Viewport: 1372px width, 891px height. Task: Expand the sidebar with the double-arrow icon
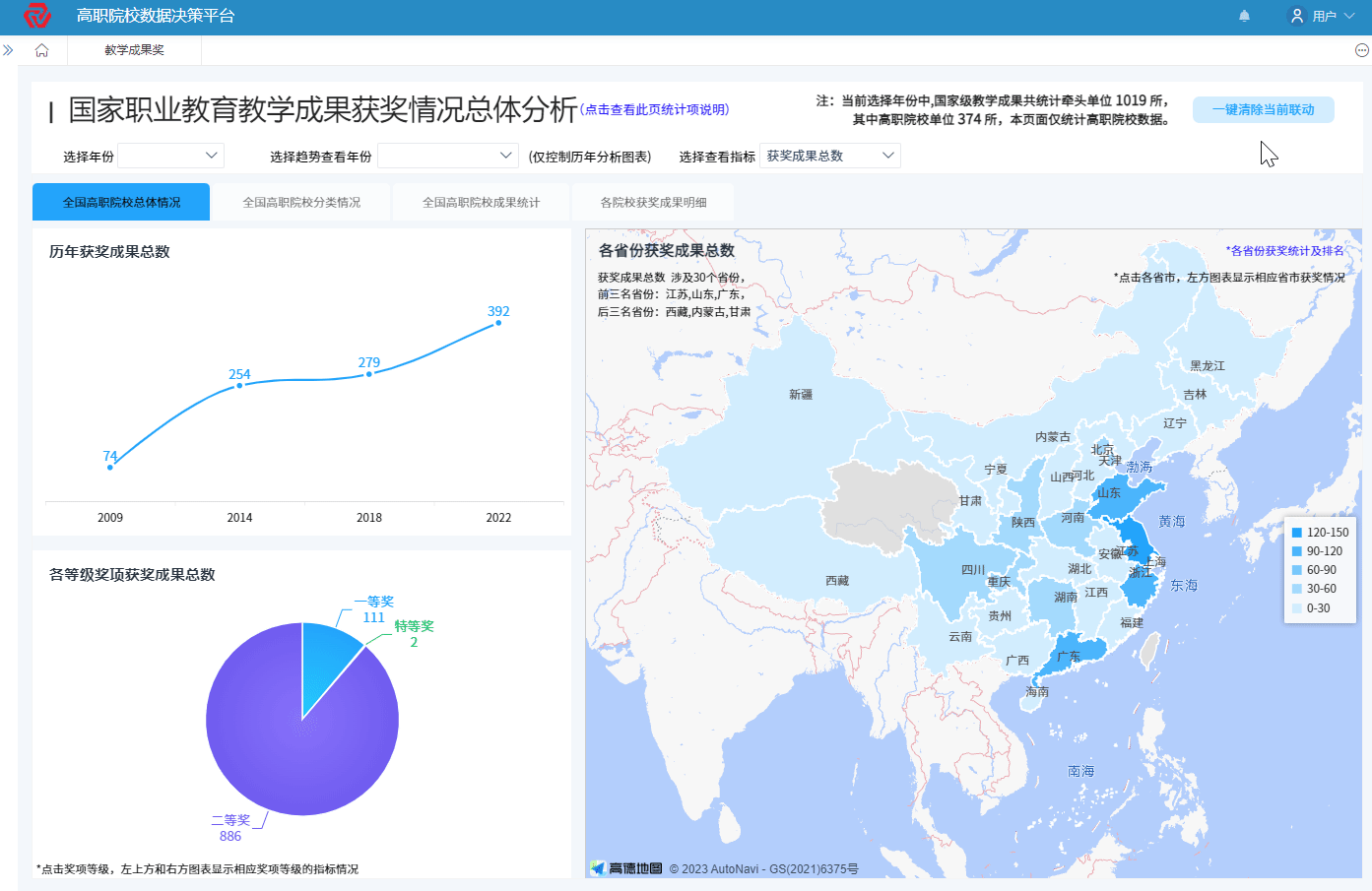(x=9, y=49)
